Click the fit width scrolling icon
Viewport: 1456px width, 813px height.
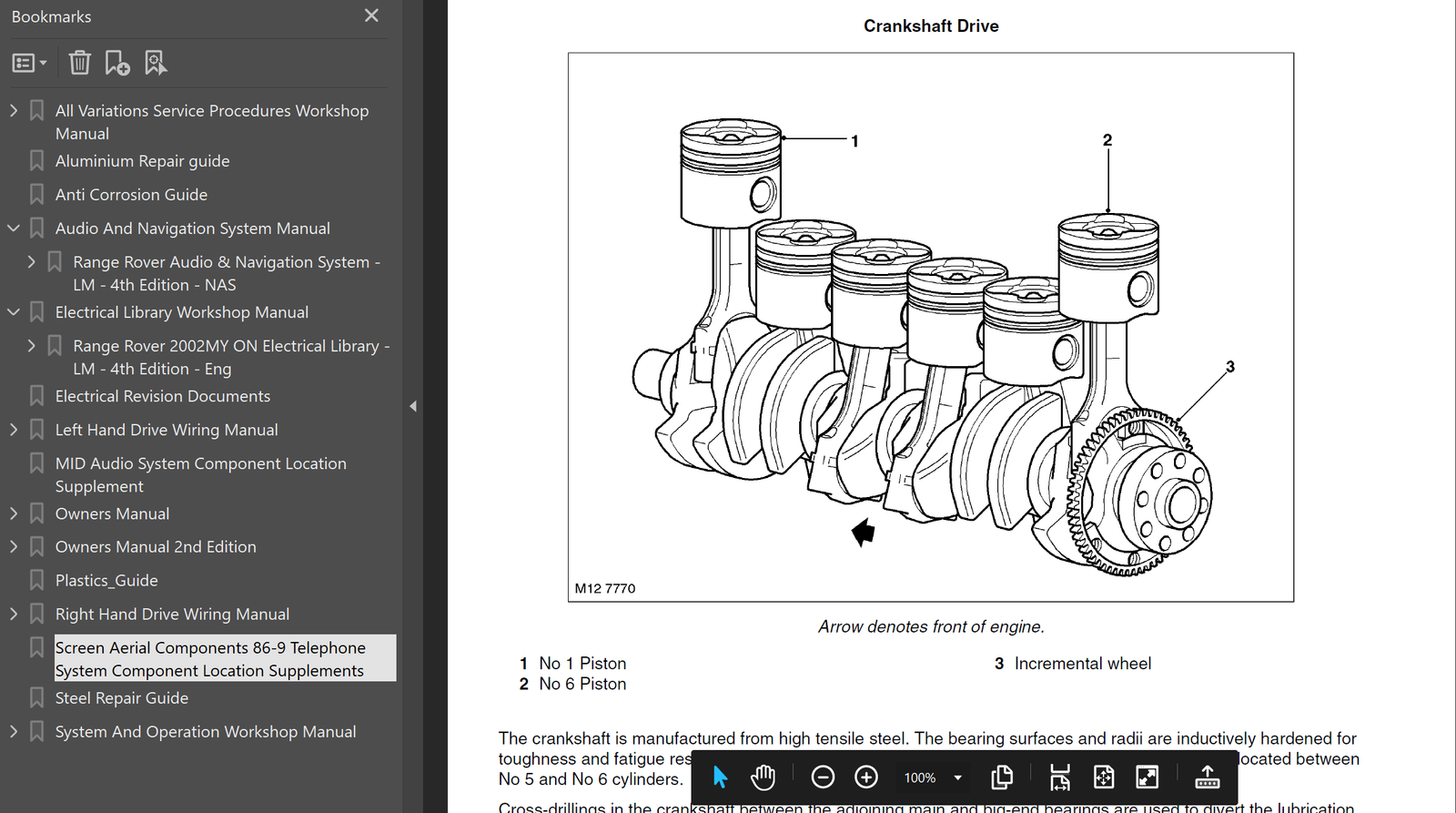[x=1060, y=777]
